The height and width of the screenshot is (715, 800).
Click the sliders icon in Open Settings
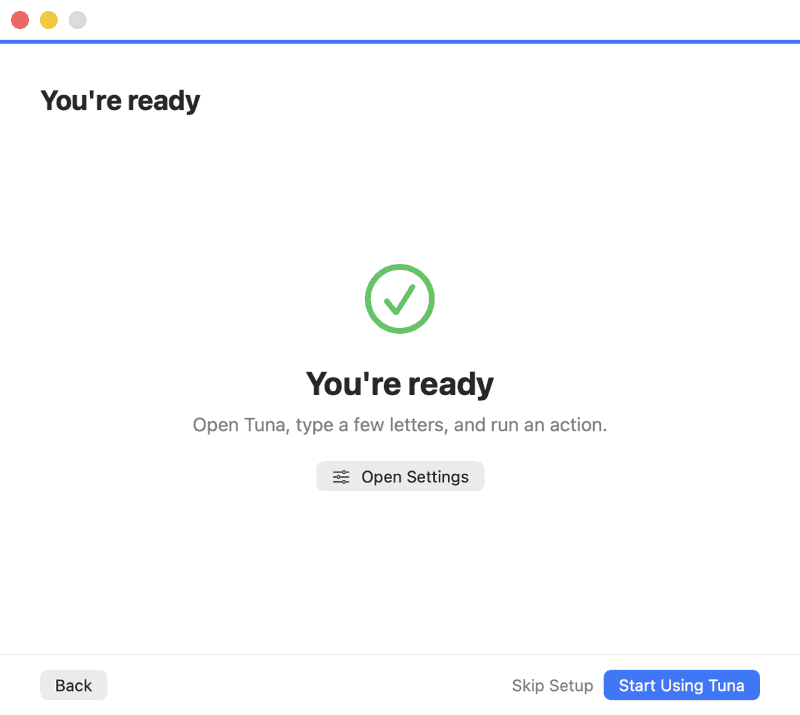(x=341, y=477)
